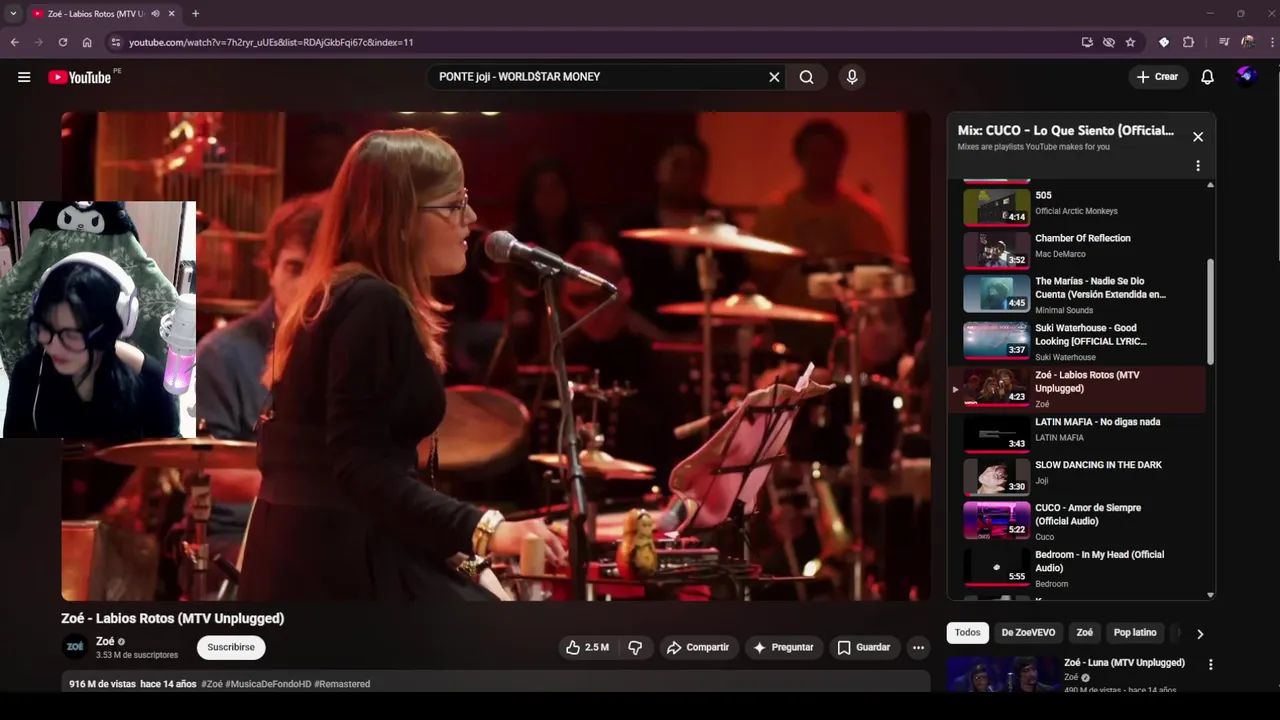This screenshot has height=720, width=1280.
Task: Go forward in browser history
Action: point(39,42)
